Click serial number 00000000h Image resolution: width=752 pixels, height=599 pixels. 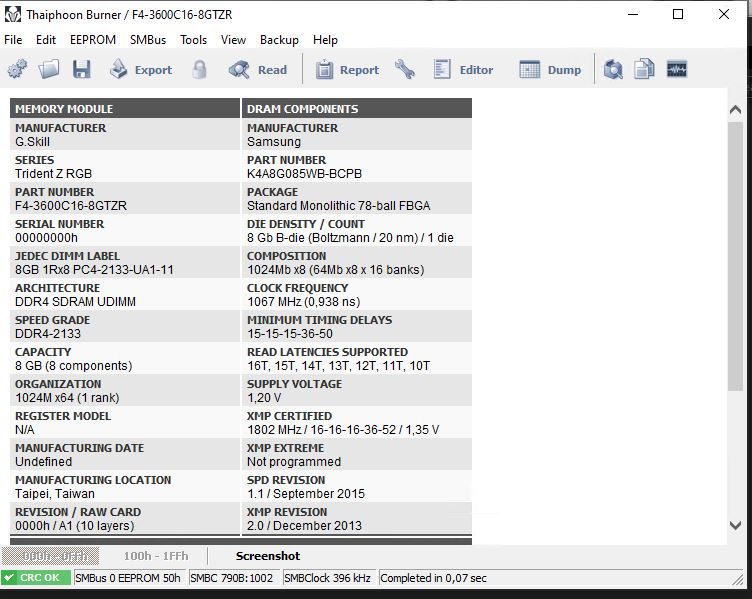[46, 238]
